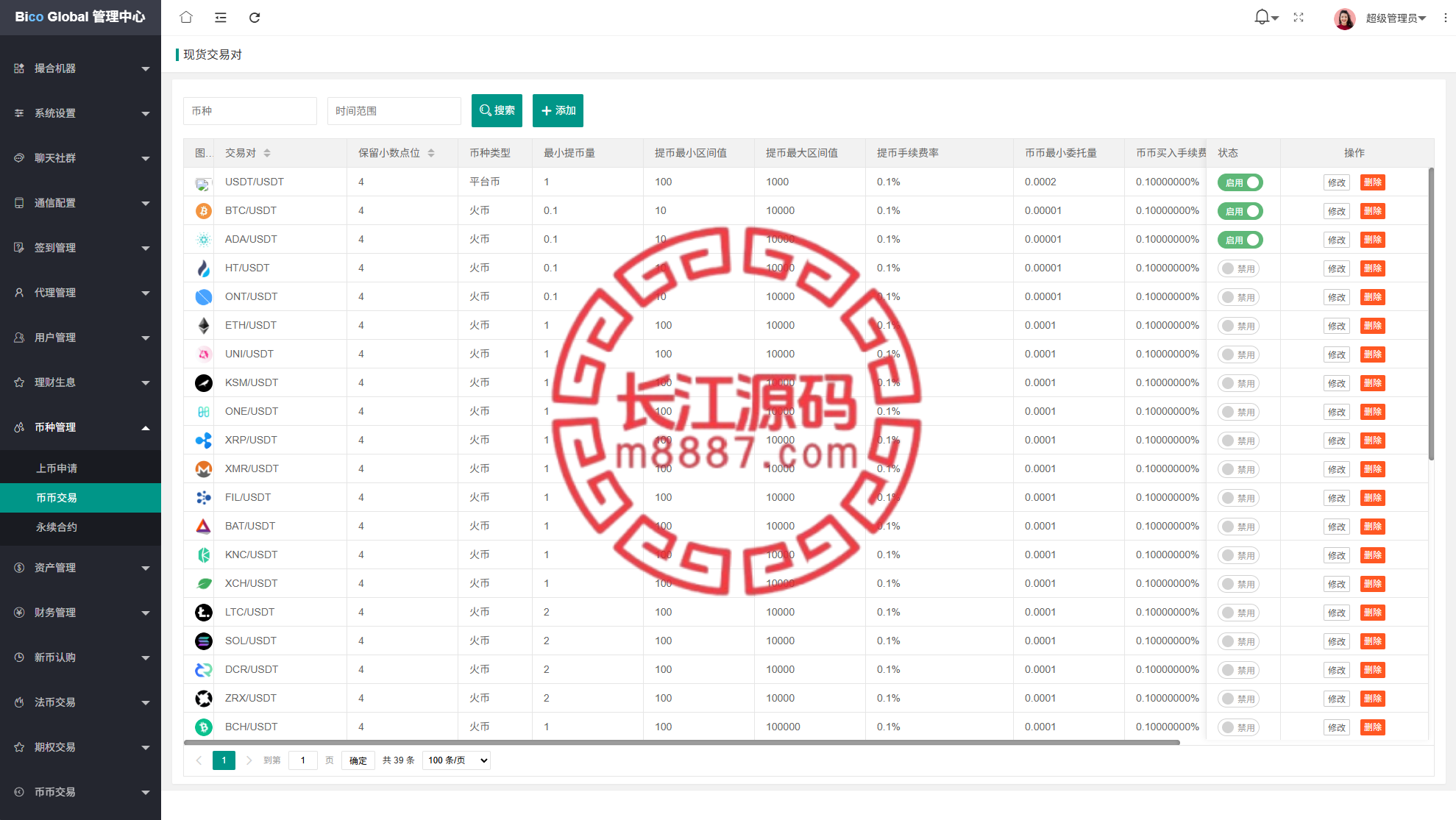
Task: Focus the page number jump field
Action: coord(303,760)
